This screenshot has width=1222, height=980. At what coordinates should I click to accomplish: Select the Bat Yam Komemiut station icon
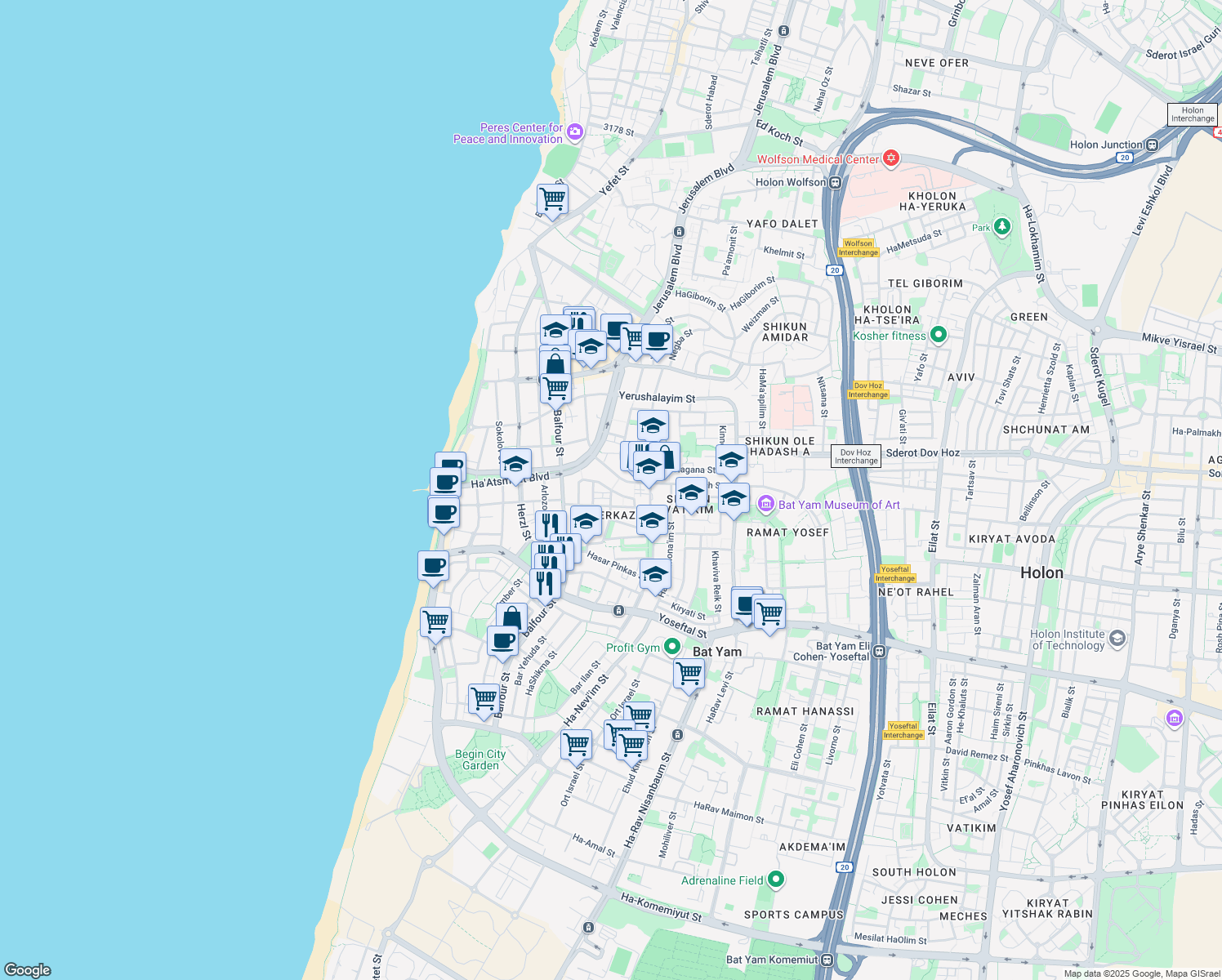coord(827,960)
